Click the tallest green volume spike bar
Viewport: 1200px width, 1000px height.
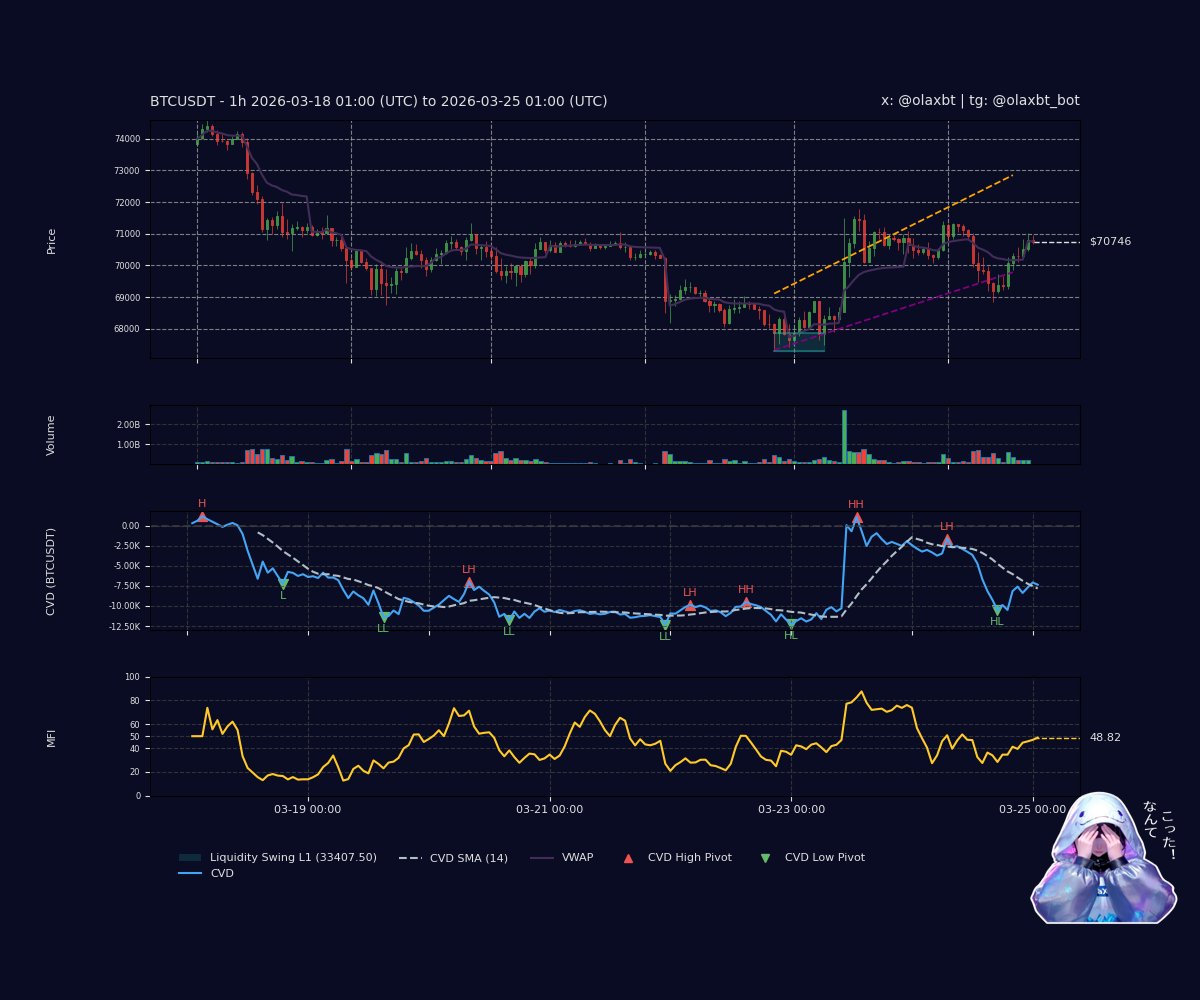pos(844,436)
